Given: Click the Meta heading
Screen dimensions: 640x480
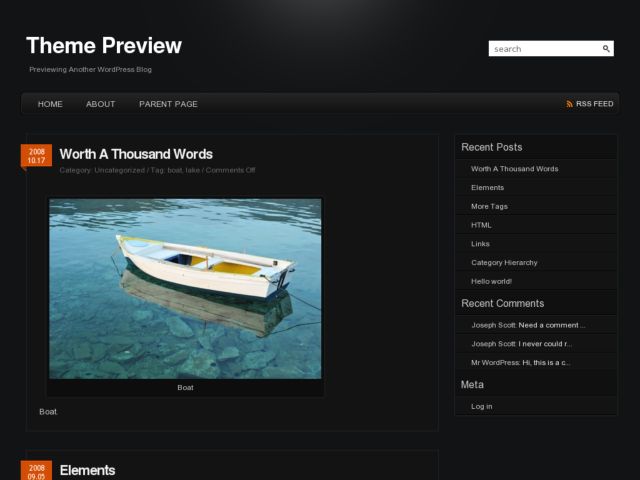Looking at the screenshot, I should (x=472, y=384).
